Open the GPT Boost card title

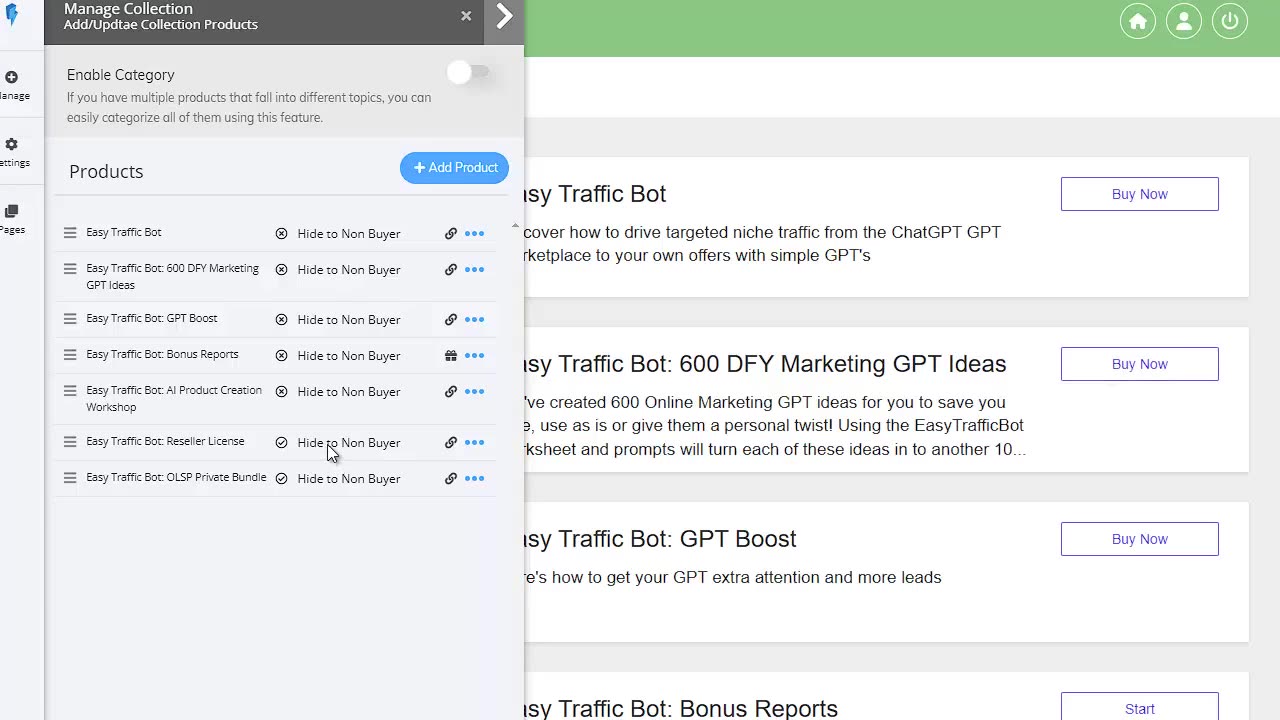pos(660,538)
